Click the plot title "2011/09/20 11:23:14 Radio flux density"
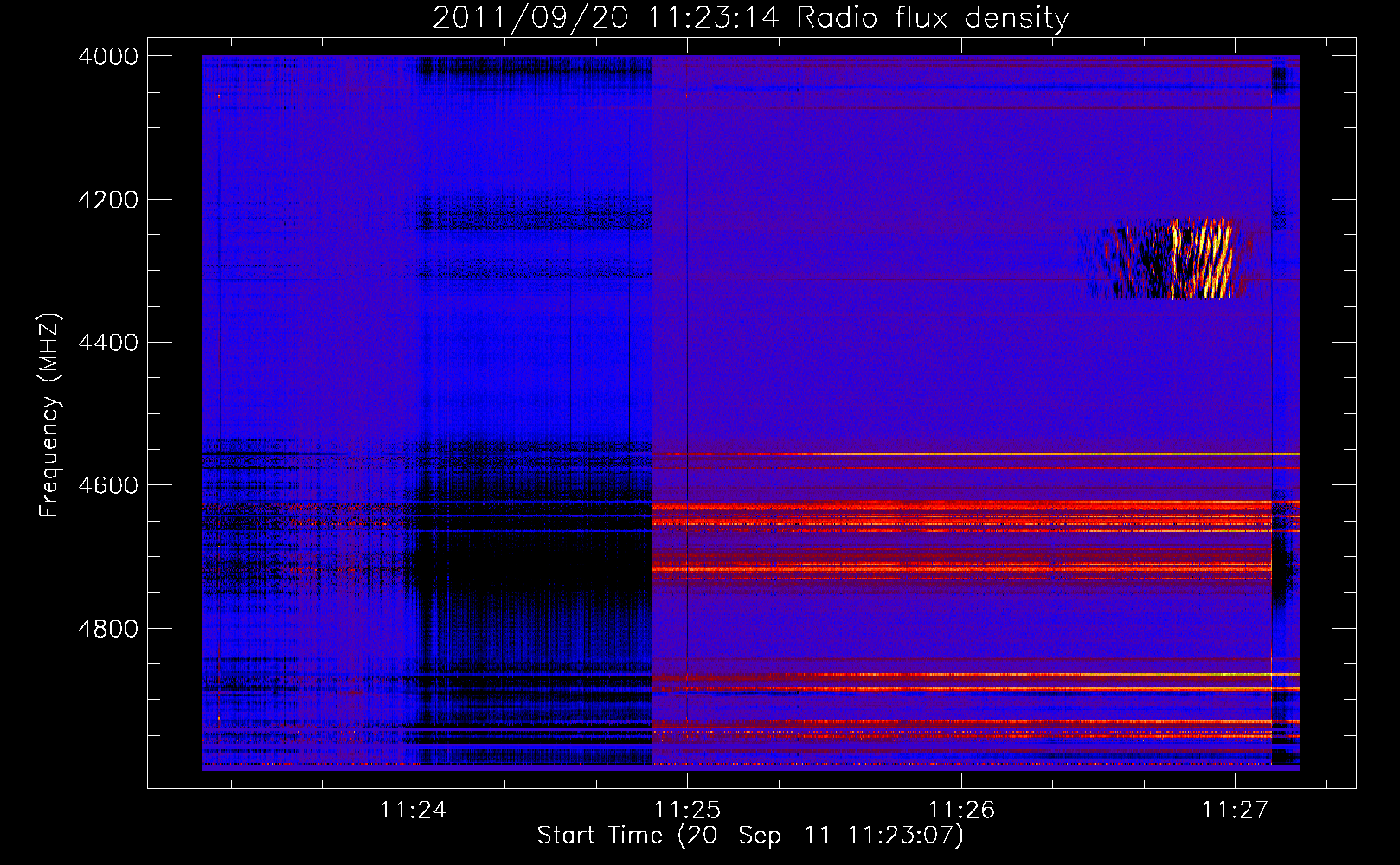The height and width of the screenshot is (865, 1400). (750, 17)
